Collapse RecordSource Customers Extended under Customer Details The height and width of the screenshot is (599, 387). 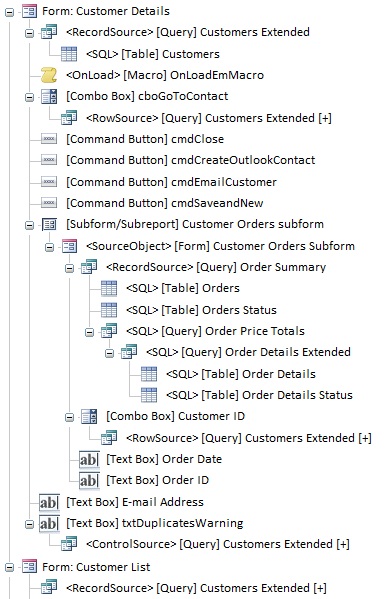pyautogui.click(x=29, y=34)
